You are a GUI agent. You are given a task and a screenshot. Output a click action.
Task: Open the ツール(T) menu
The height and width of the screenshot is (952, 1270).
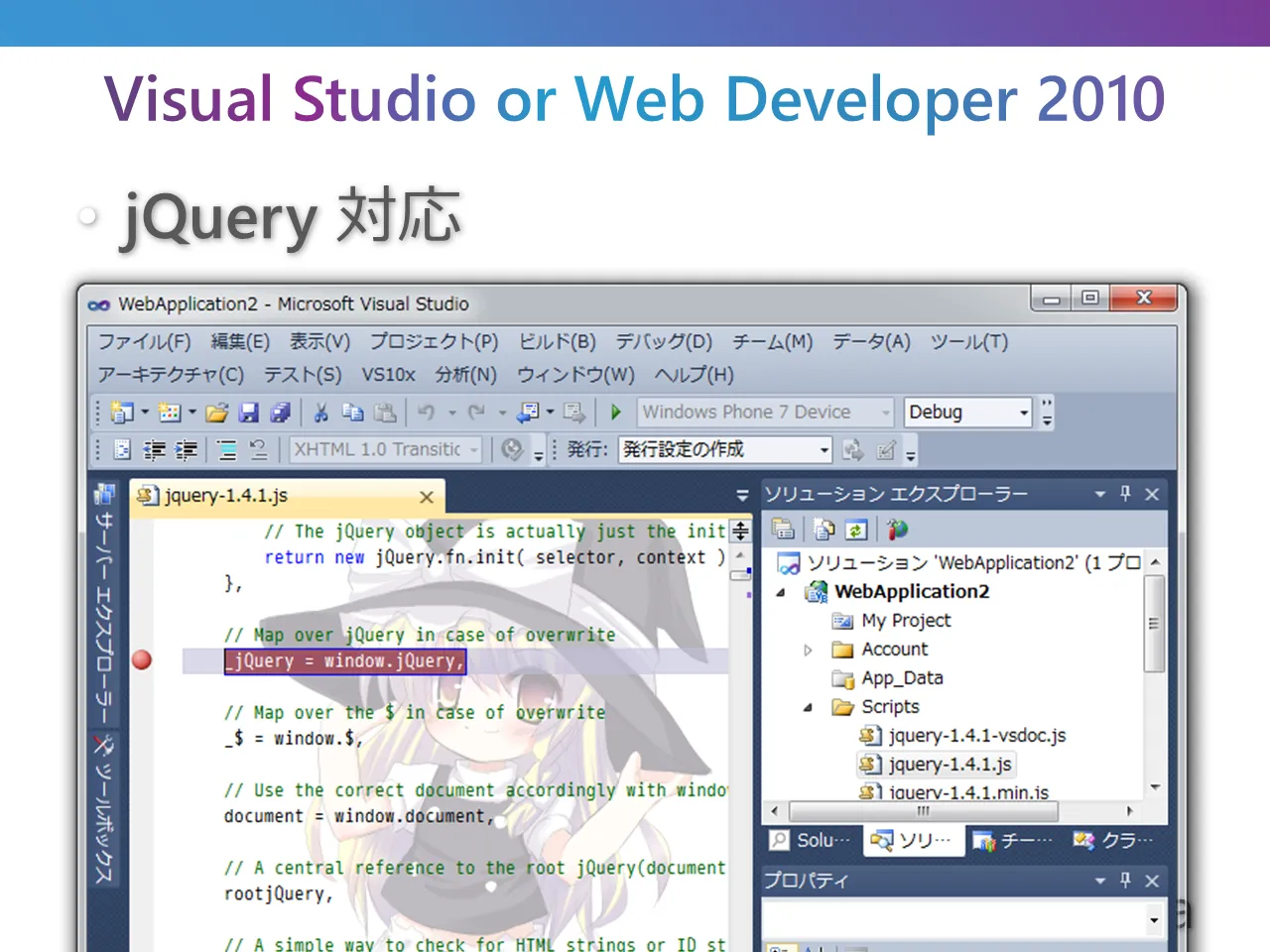click(968, 342)
